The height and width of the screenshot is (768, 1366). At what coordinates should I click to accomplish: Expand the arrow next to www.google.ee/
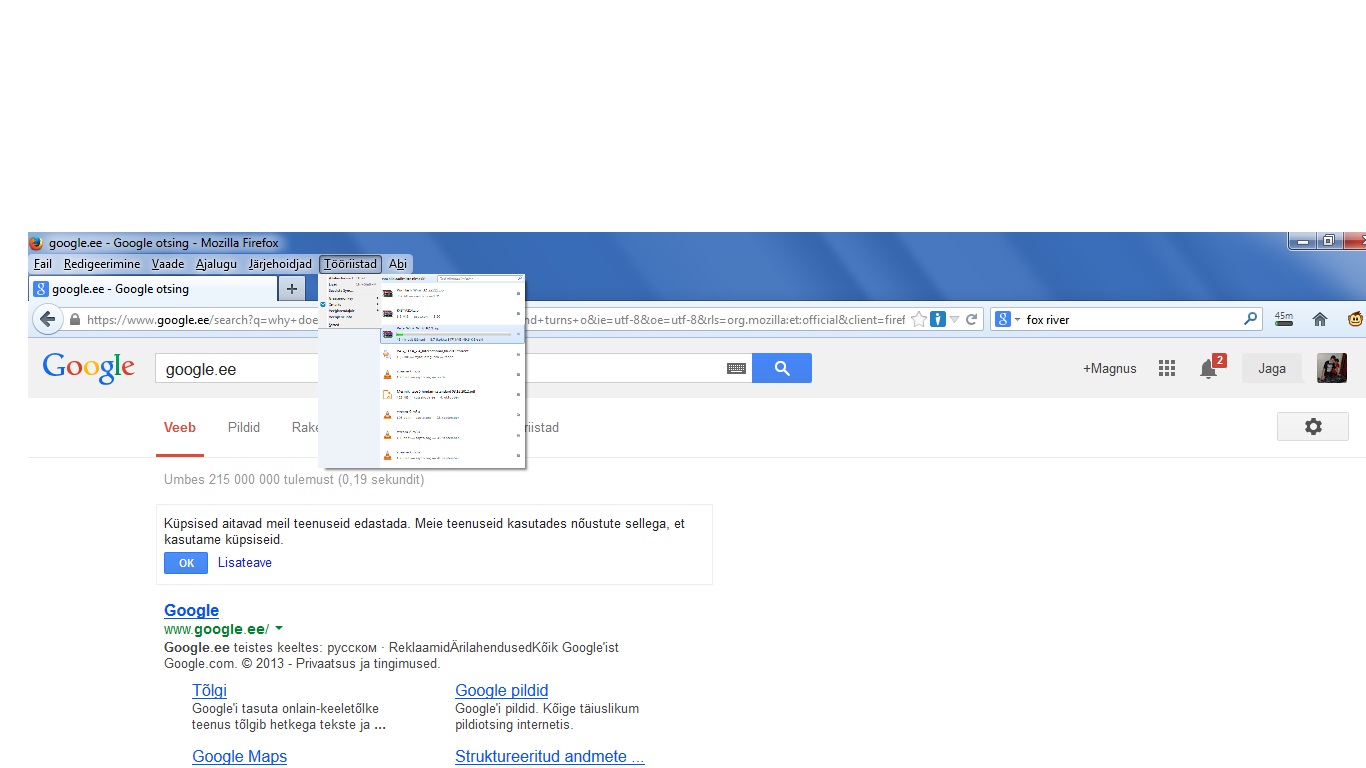tap(279, 629)
